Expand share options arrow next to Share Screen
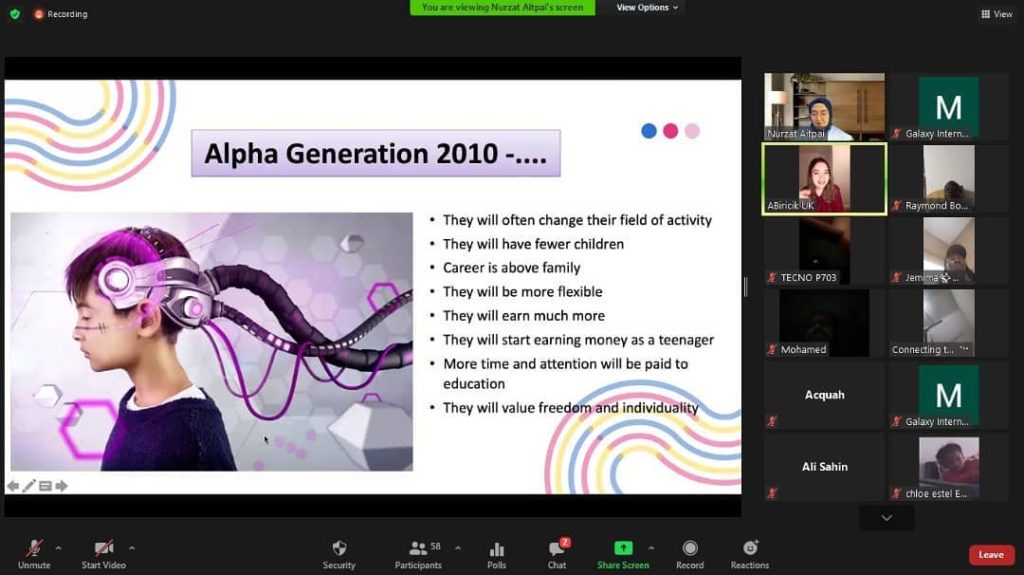 click(x=651, y=548)
